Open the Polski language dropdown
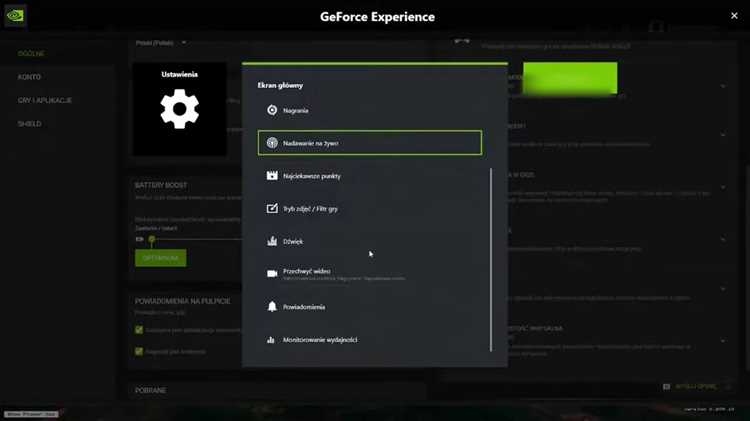Viewport: 750px width, 421px height. pyautogui.click(x=161, y=43)
